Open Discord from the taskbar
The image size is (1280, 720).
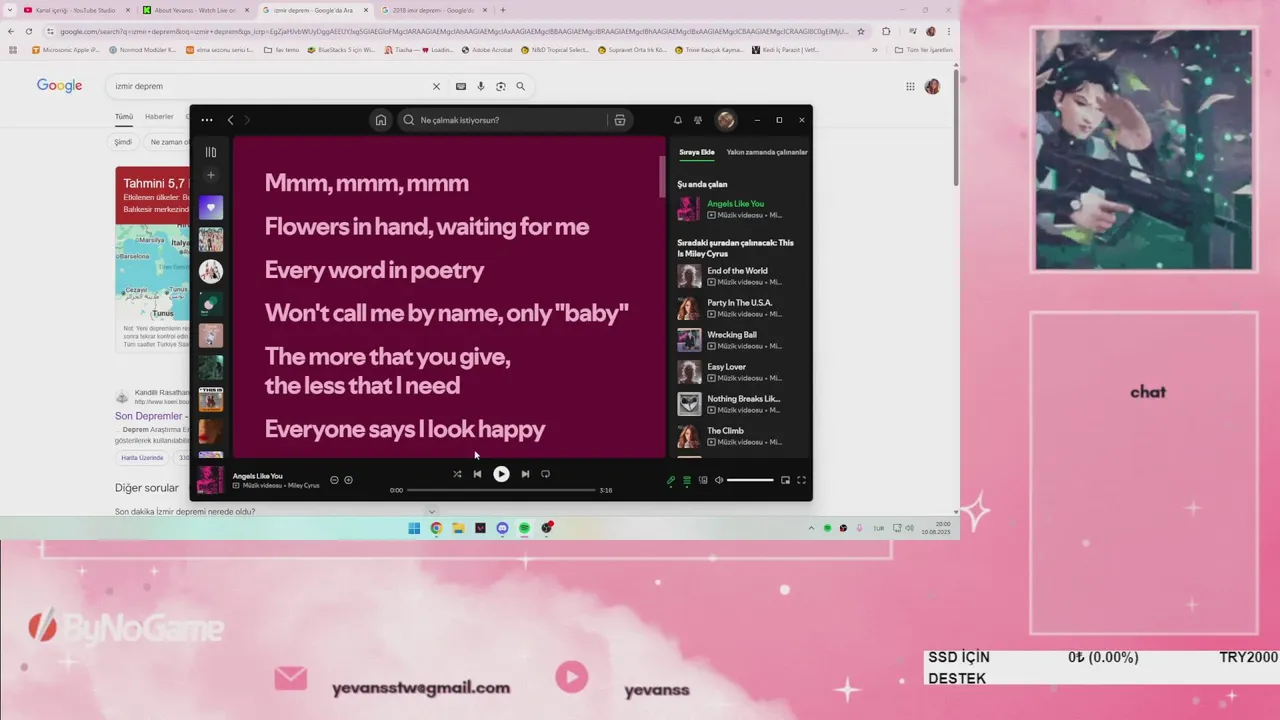click(502, 528)
